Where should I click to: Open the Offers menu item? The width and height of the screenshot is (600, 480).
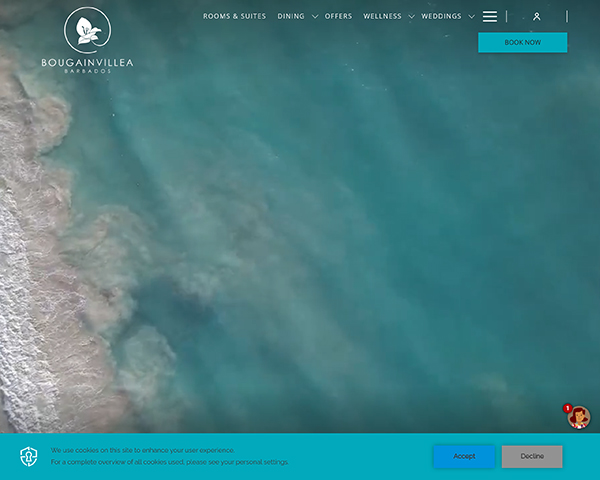pos(338,17)
